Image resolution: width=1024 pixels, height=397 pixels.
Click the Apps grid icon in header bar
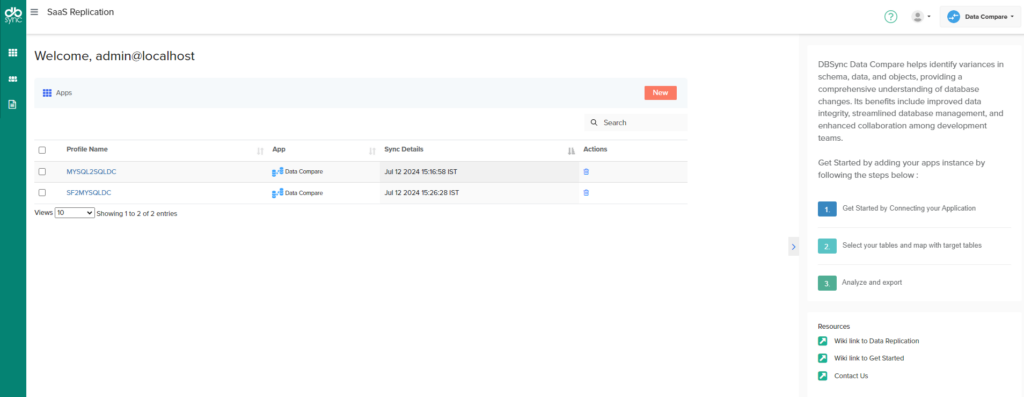[47, 93]
